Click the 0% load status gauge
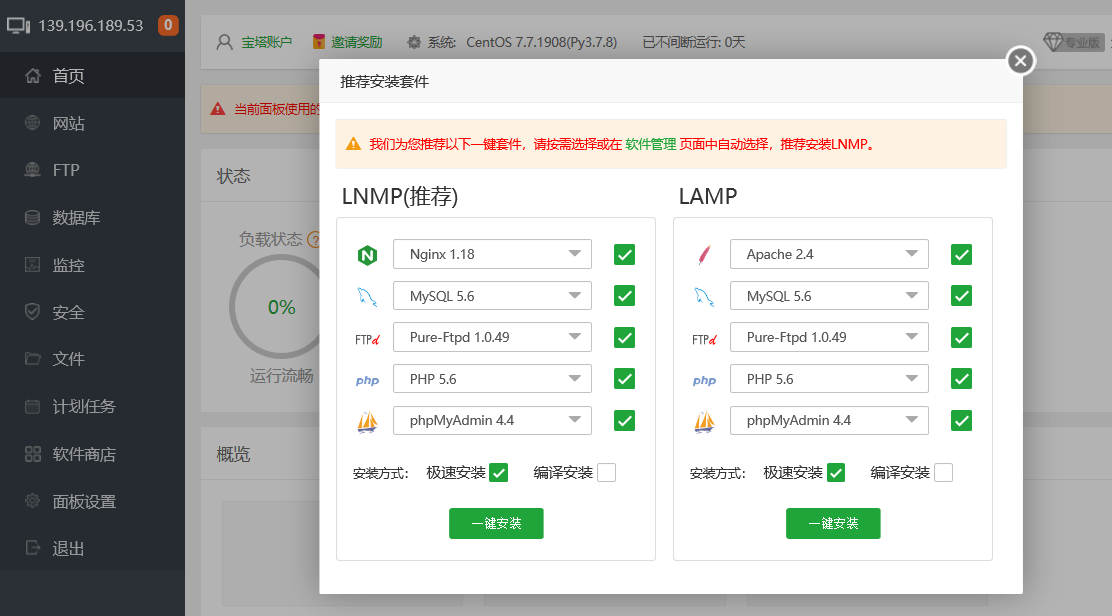Image resolution: width=1112 pixels, height=616 pixels. coord(282,306)
